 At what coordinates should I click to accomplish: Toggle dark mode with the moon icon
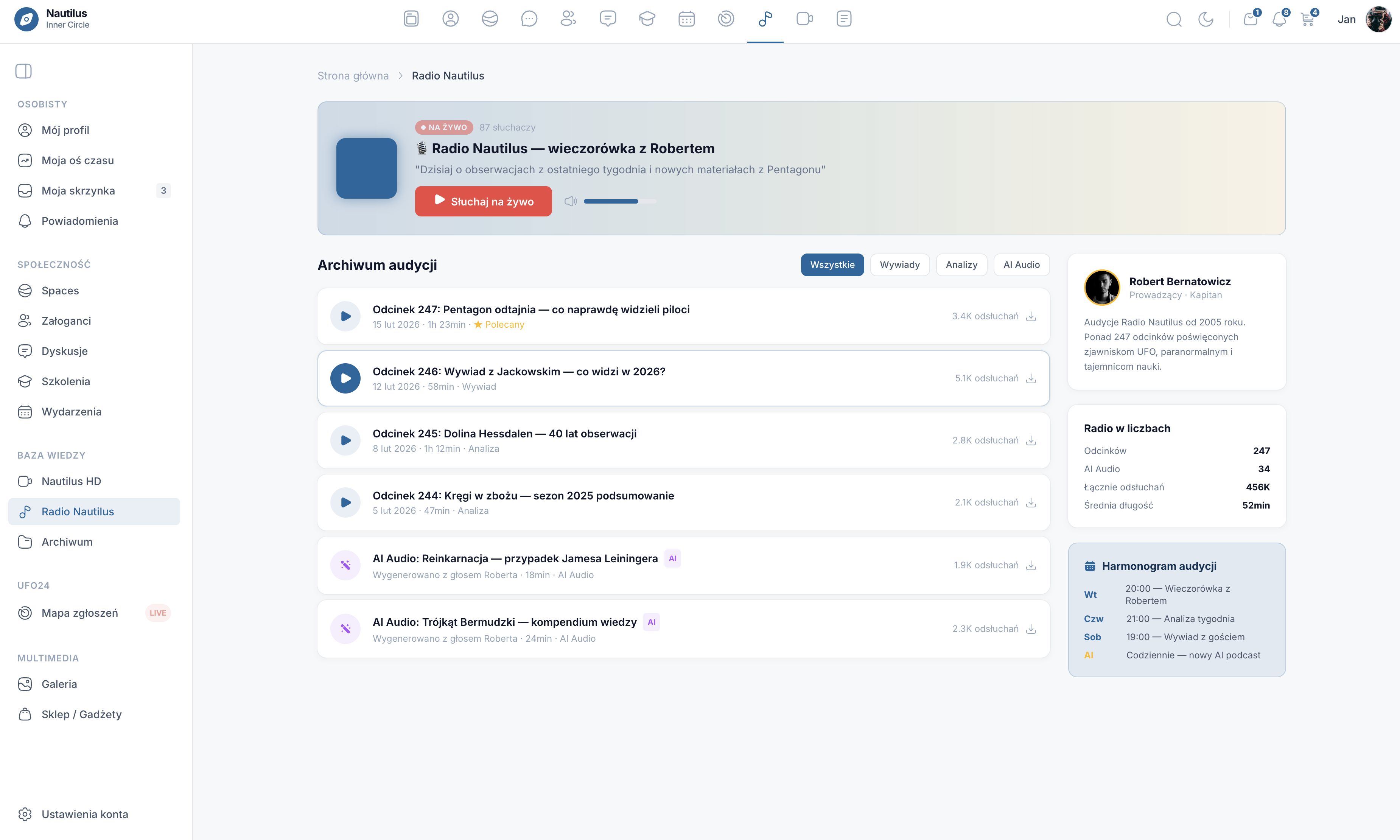(1206, 19)
